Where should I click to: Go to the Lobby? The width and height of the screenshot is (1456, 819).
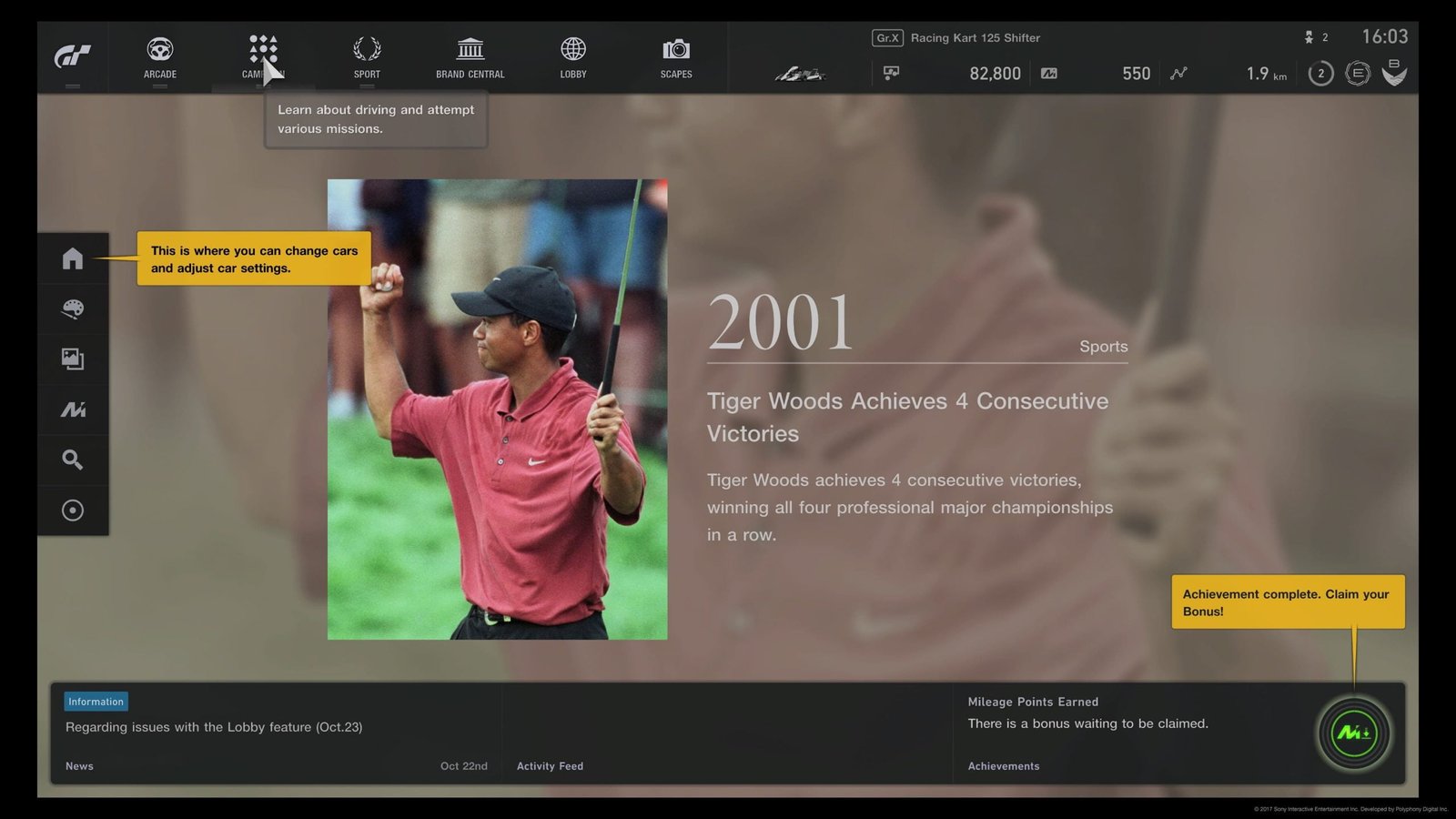pyautogui.click(x=573, y=56)
